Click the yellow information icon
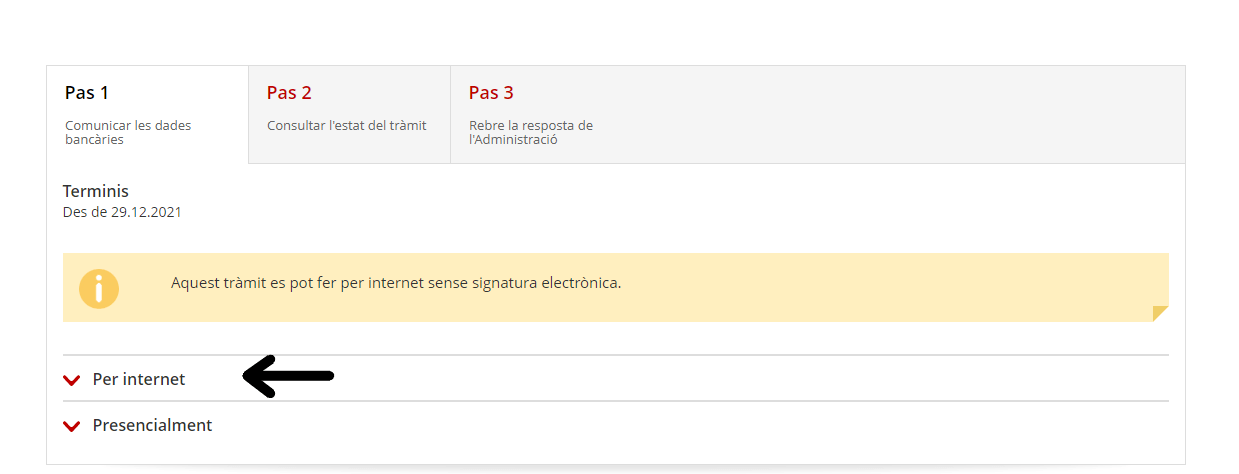Viewport: 1239px width, 474px height. 99,288
